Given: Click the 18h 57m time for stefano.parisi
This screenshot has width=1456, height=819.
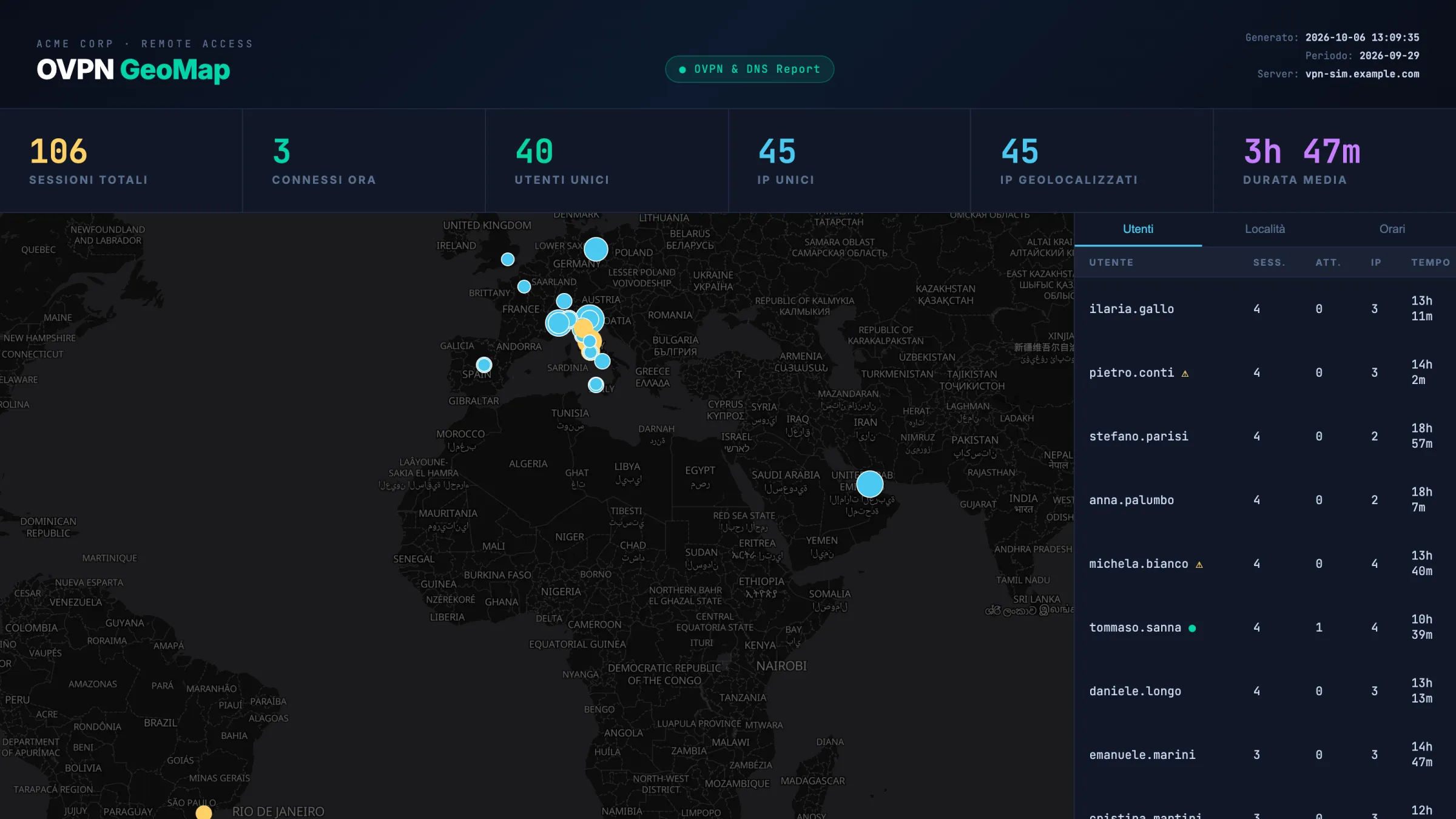Looking at the screenshot, I should [1421, 436].
